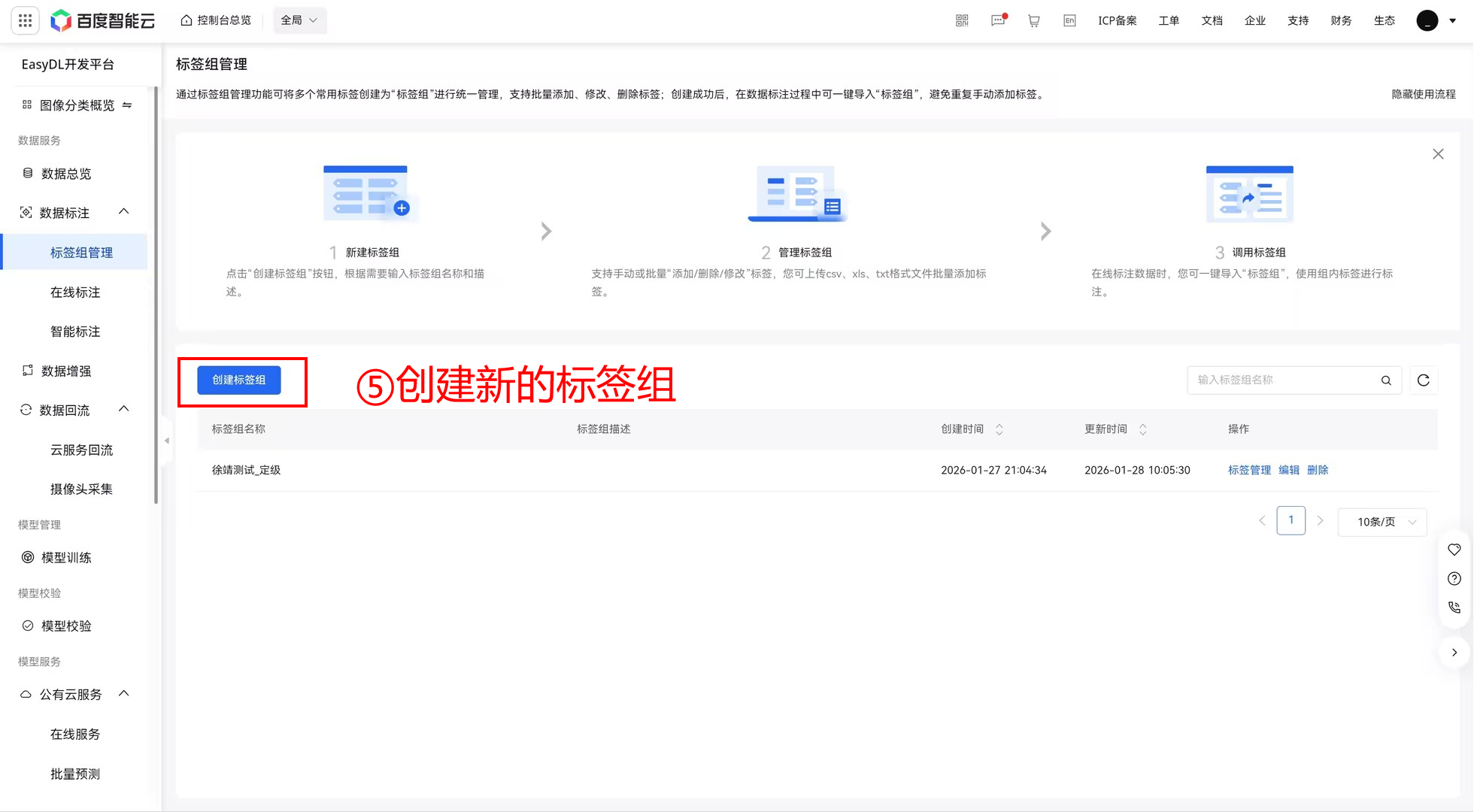Sort by 创建时间 column arrows

pyautogui.click(x=999, y=429)
